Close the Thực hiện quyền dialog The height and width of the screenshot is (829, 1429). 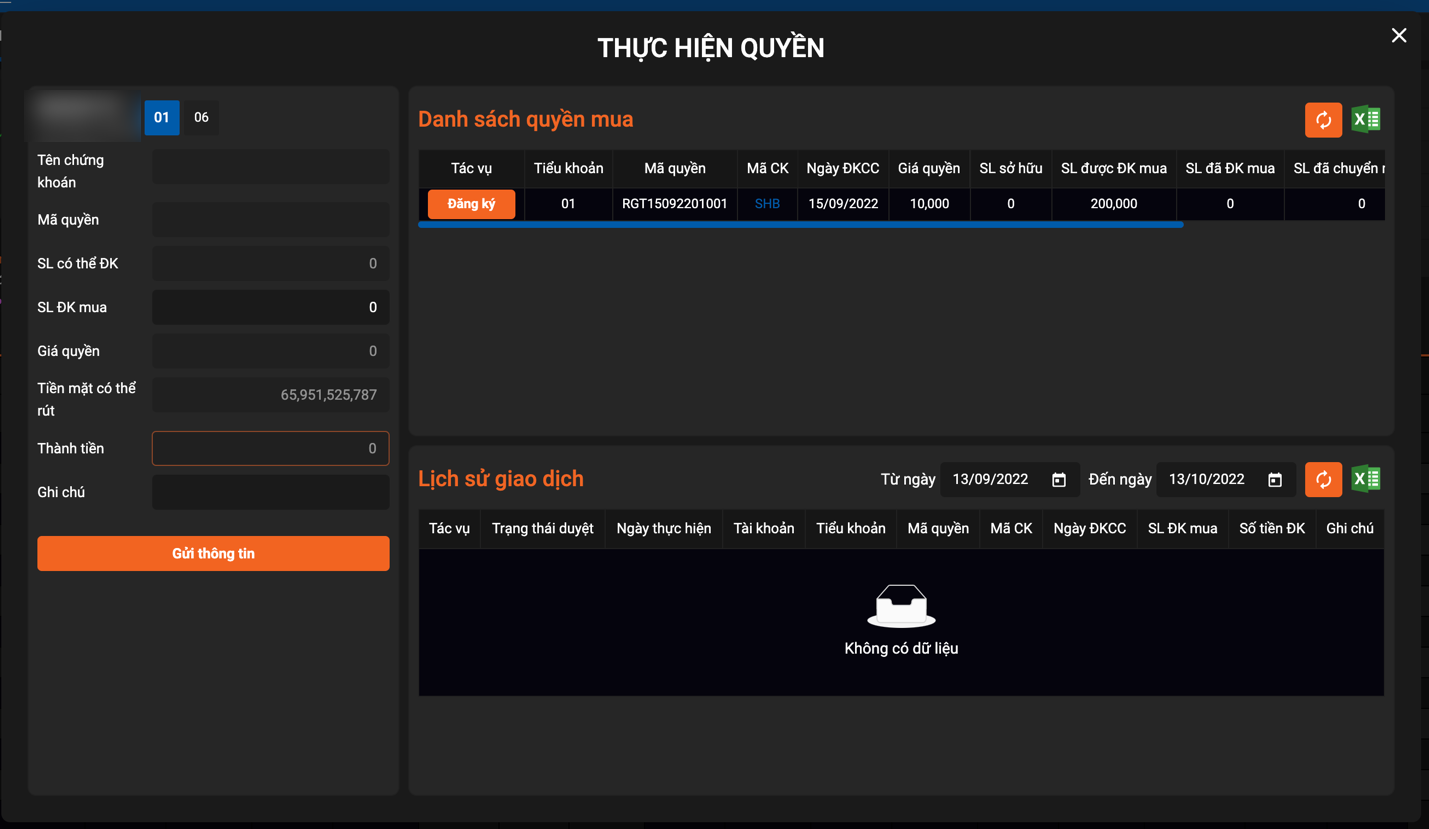click(1398, 36)
